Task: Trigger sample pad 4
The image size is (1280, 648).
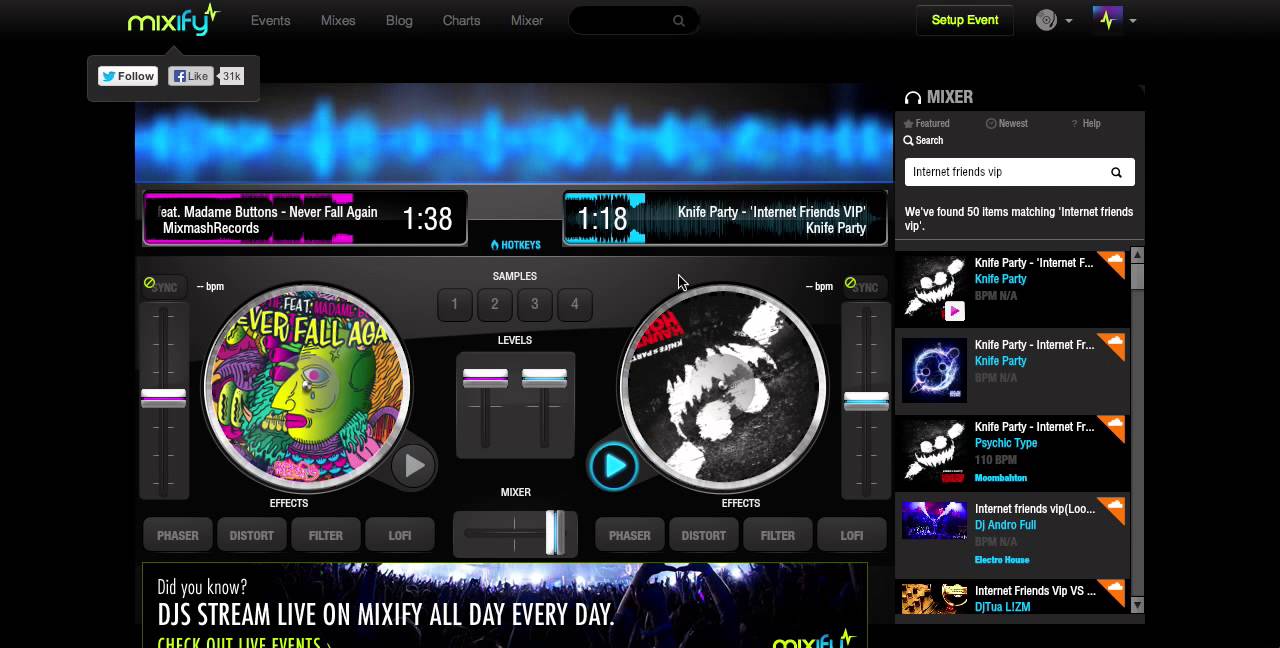Action: click(574, 304)
